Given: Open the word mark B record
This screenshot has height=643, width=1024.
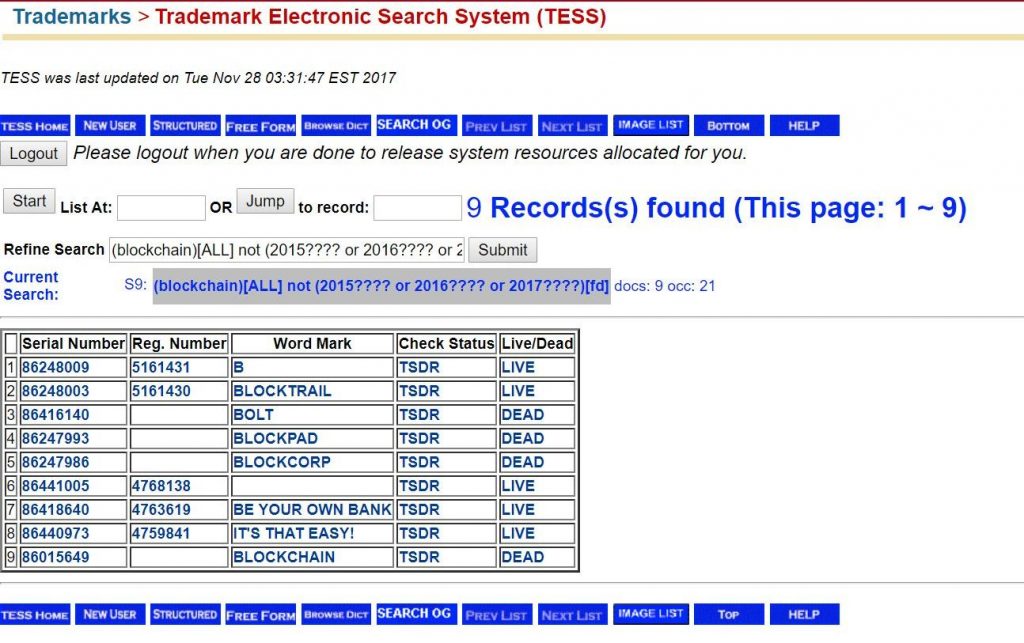Looking at the screenshot, I should pos(238,368).
